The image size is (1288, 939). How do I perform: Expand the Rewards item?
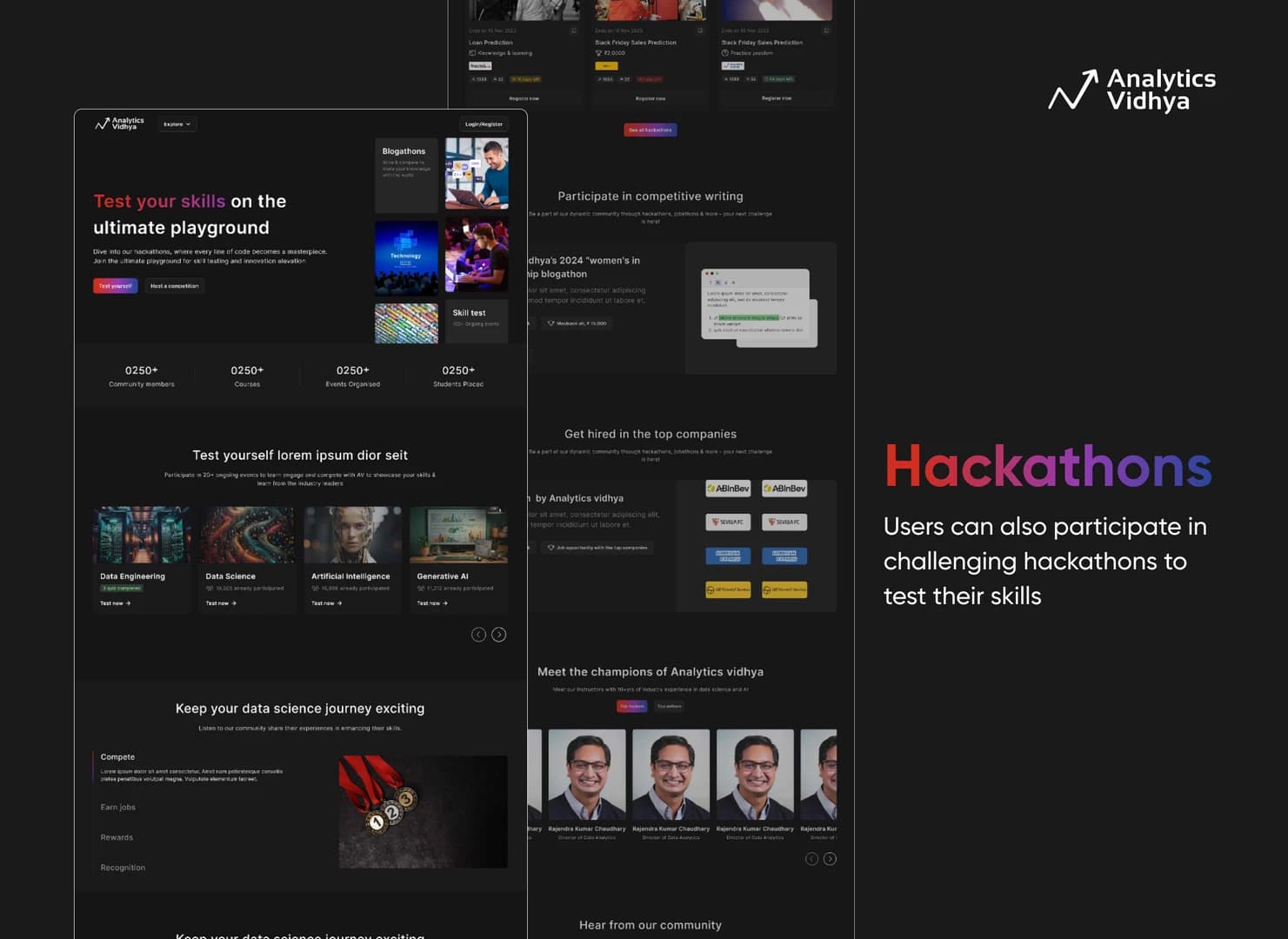(117, 838)
